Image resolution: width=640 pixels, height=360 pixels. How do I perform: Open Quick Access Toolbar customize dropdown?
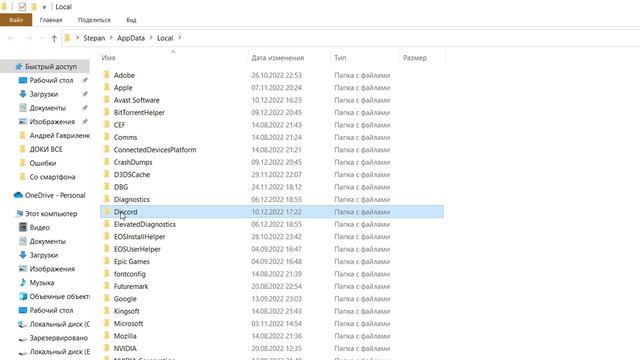pyautogui.click(x=44, y=7)
